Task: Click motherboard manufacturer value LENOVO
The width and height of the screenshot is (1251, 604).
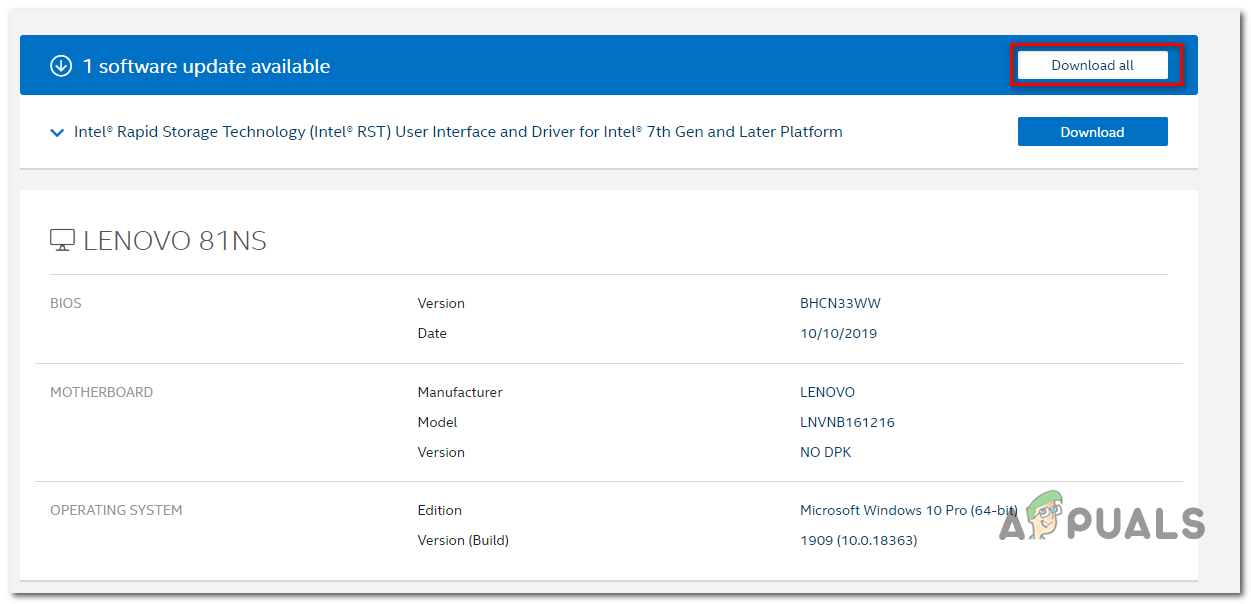Action: (827, 392)
